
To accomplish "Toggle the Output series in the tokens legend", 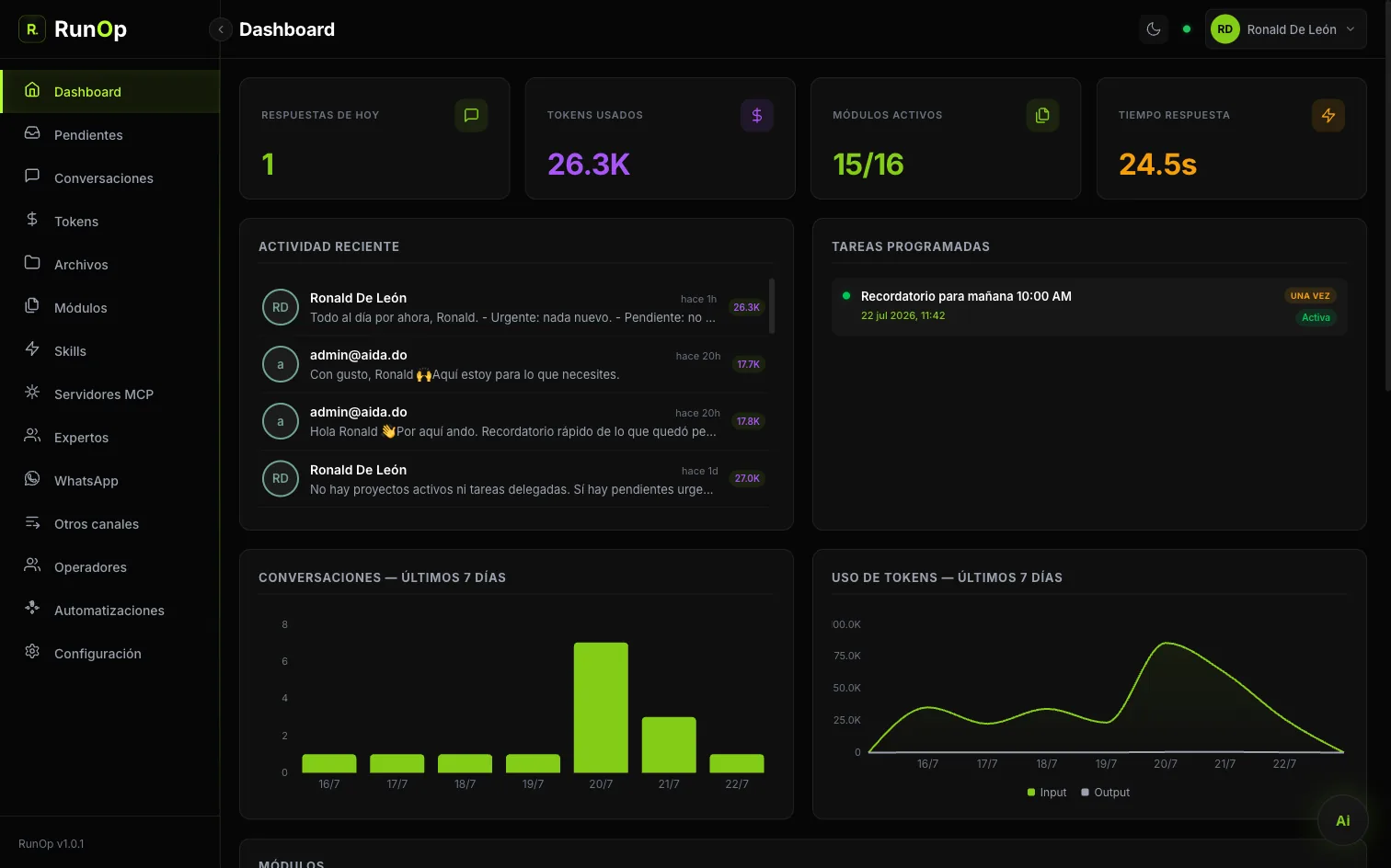I will [x=1105, y=793].
